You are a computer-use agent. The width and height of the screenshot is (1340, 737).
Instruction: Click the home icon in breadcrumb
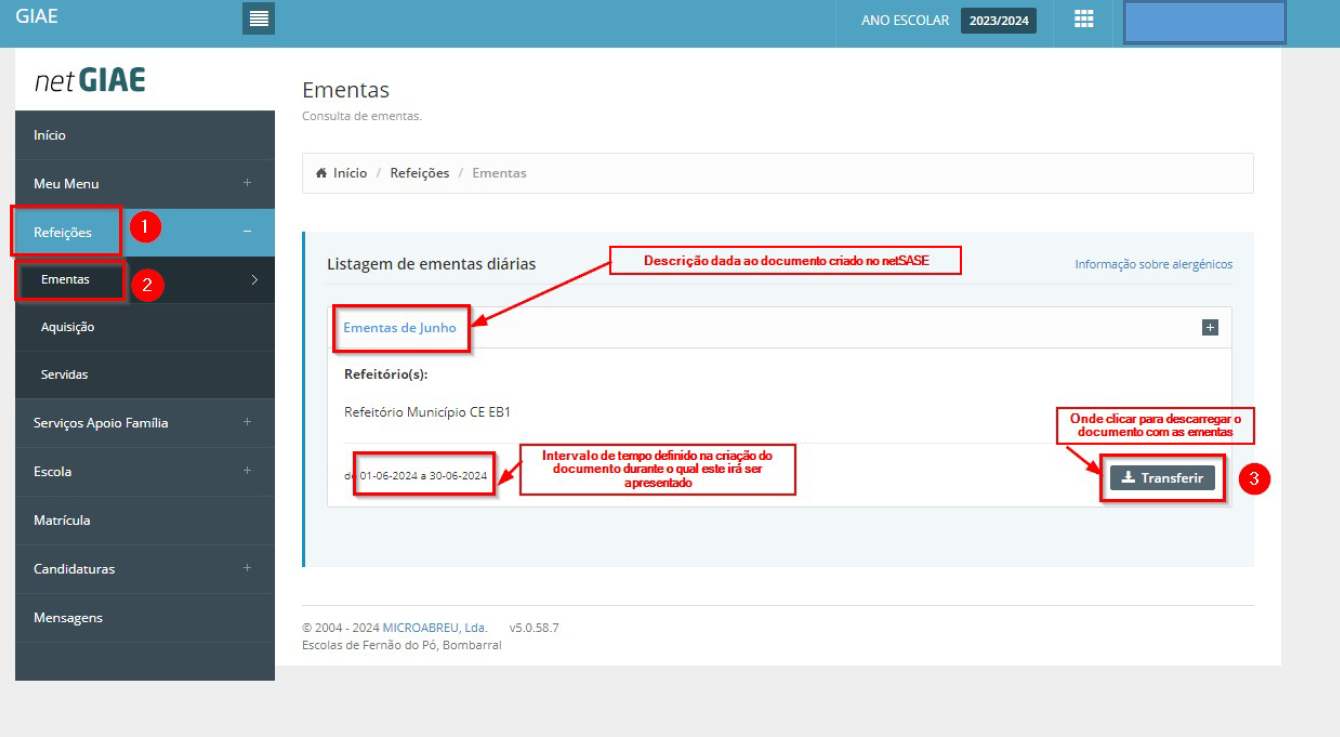[x=322, y=173]
